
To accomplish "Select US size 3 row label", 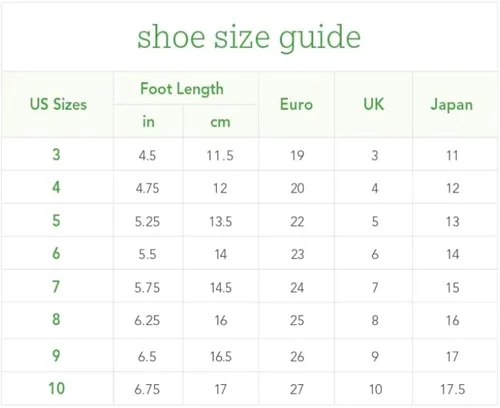I will coord(56,155).
